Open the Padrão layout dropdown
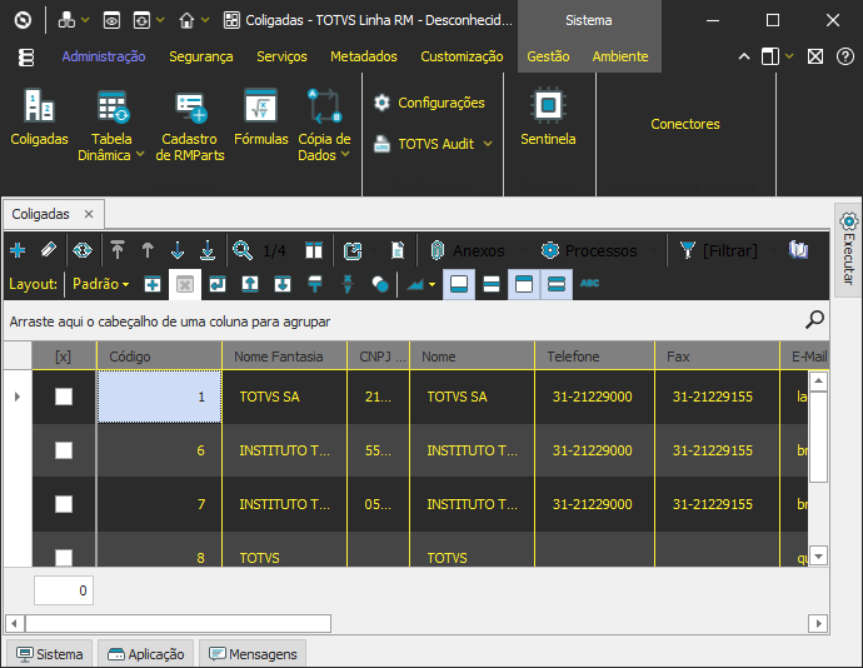The width and height of the screenshot is (863, 668). pos(101,284)
